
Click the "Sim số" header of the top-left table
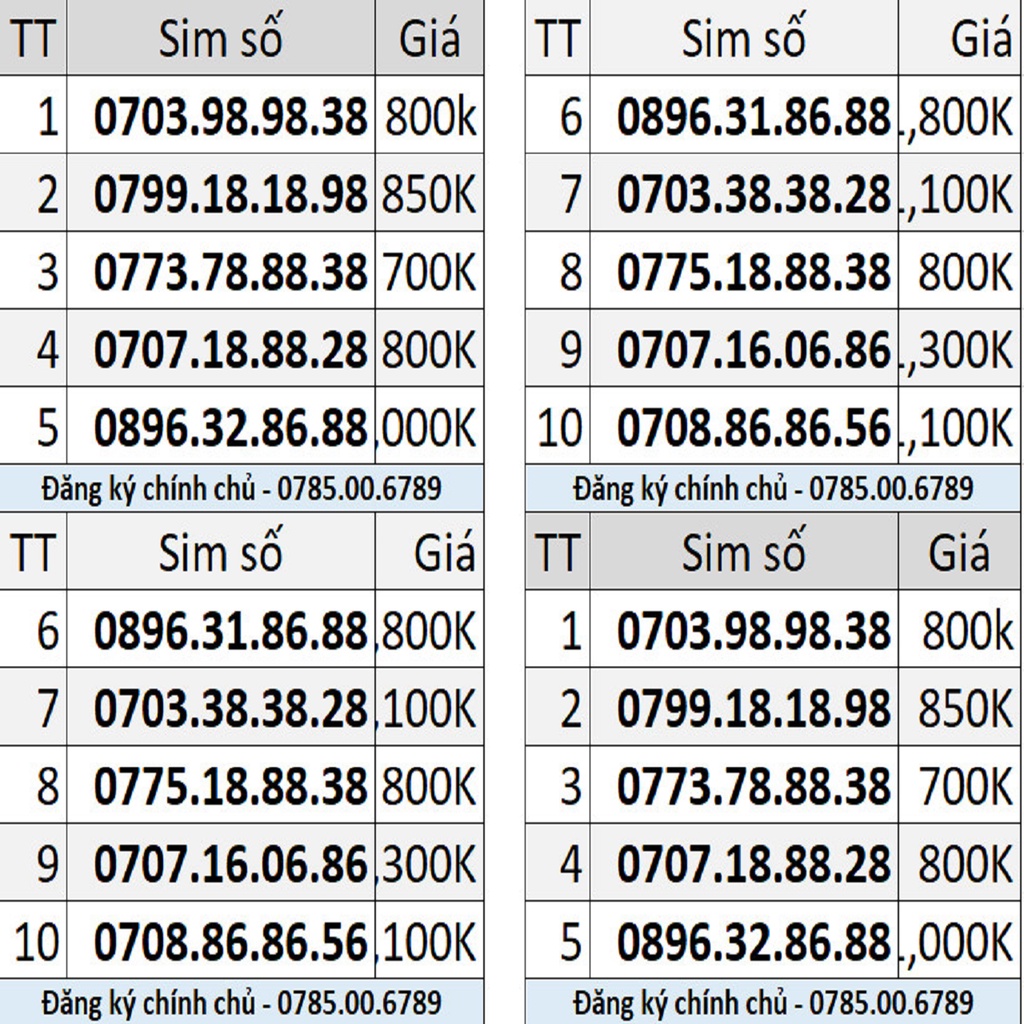pos(221,37)
